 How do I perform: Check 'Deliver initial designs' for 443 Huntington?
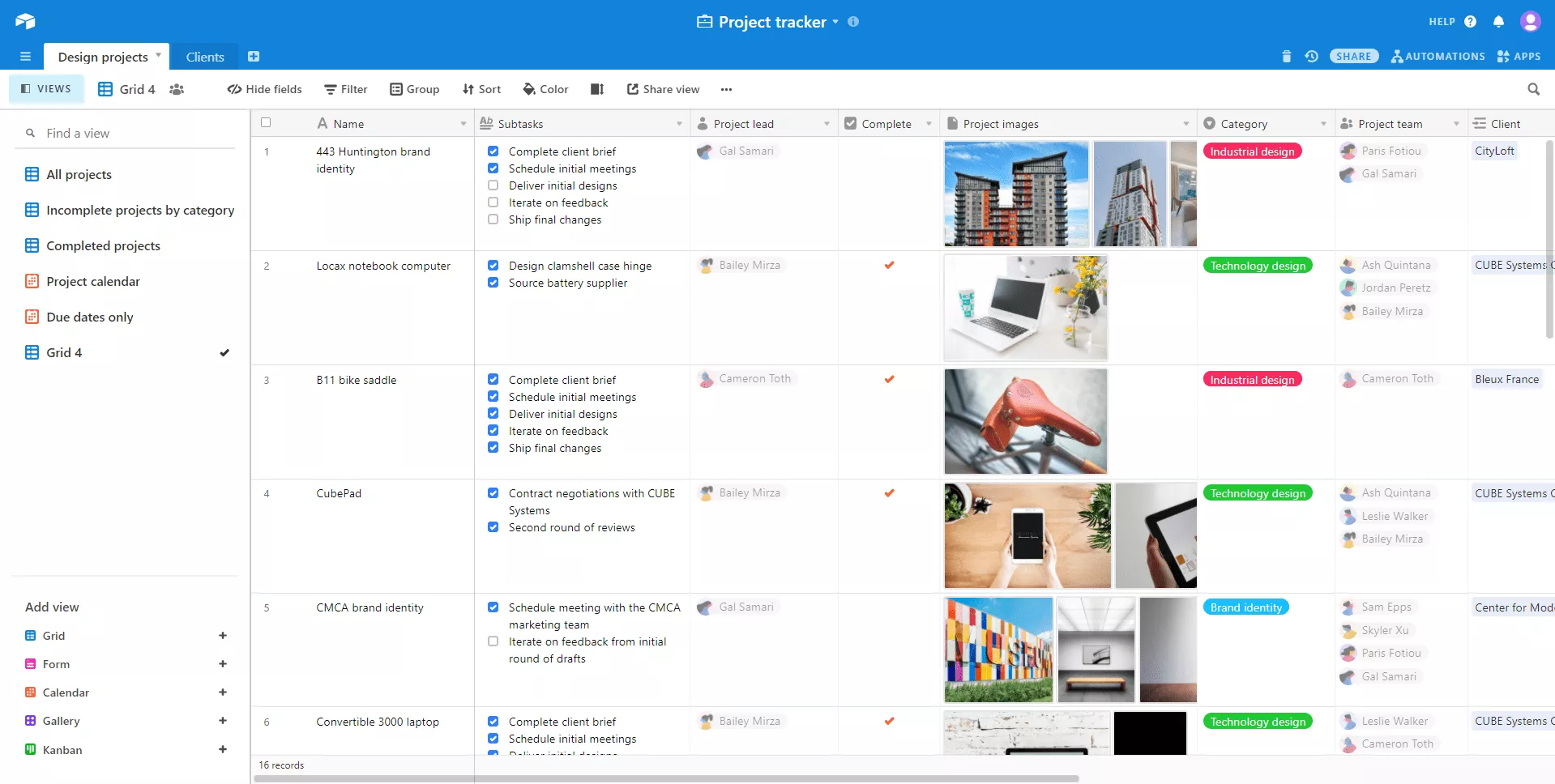tap(493, 185)
